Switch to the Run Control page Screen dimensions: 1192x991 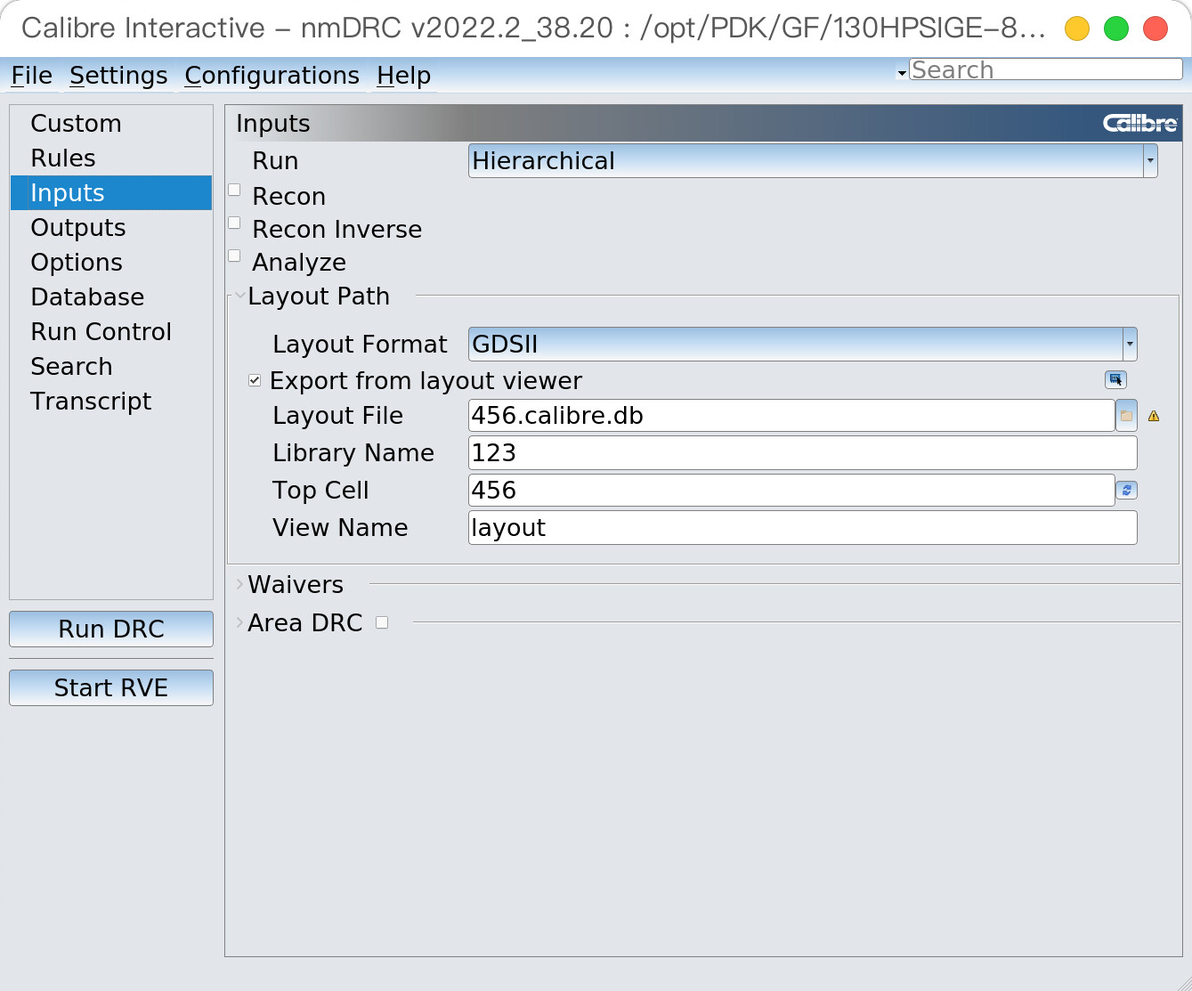point(111,331)
